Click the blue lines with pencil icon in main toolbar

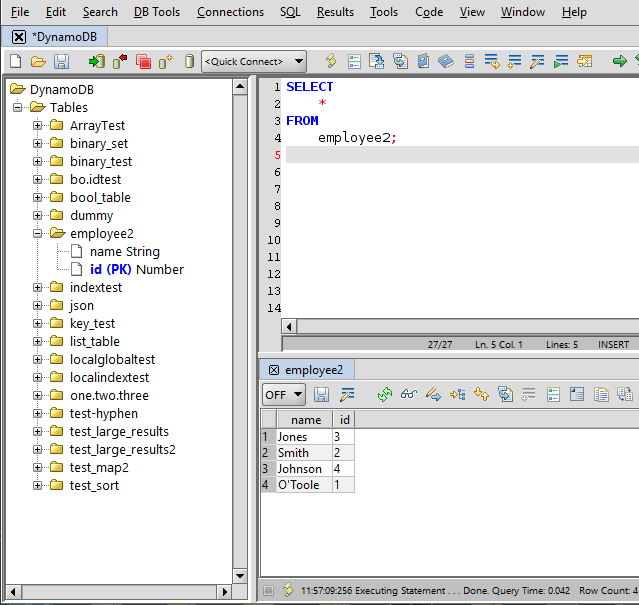537,62
